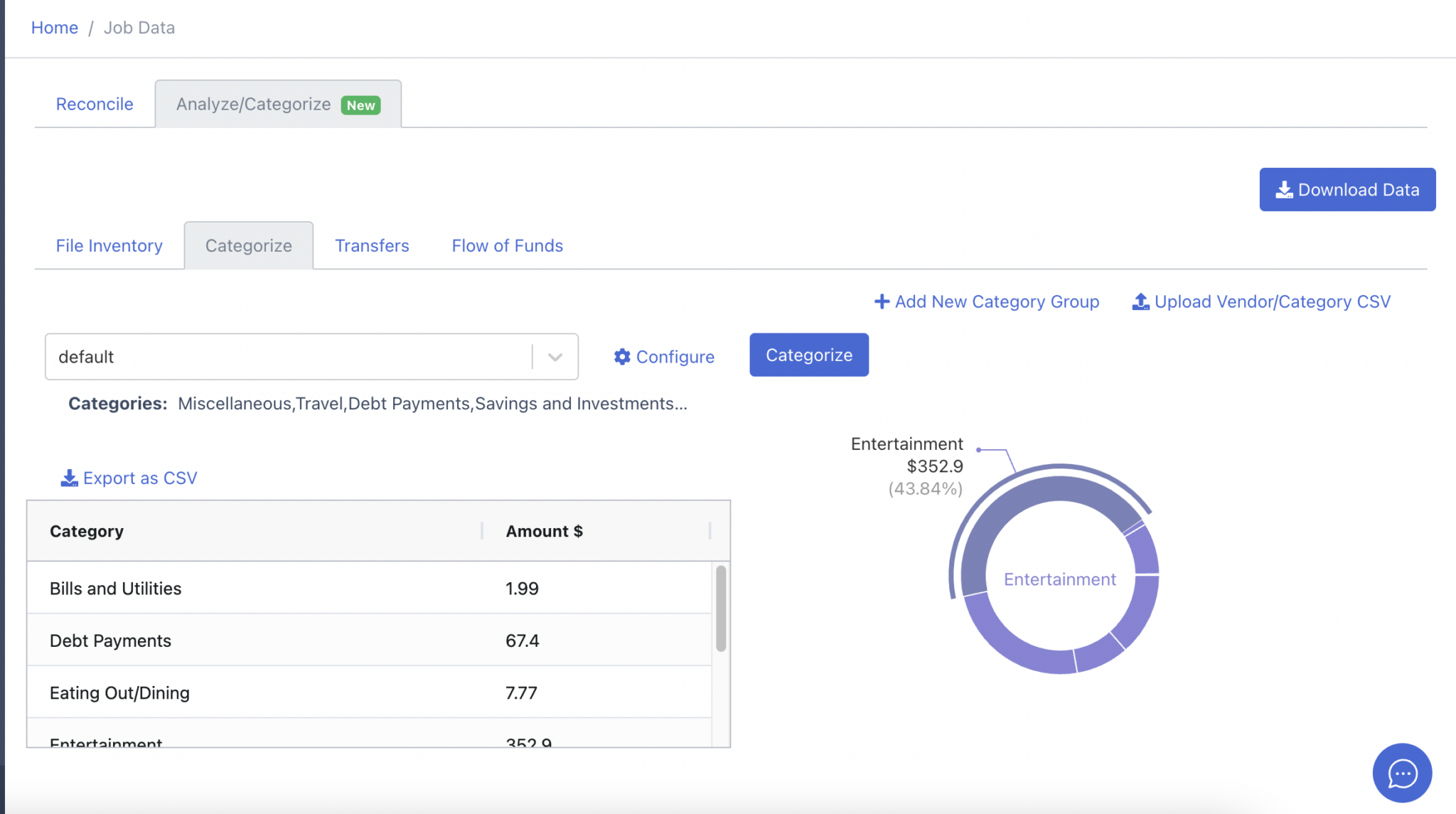Switch to the Reconcile tab
Viewport: 1456px width, 814px height.
(95, 104)
